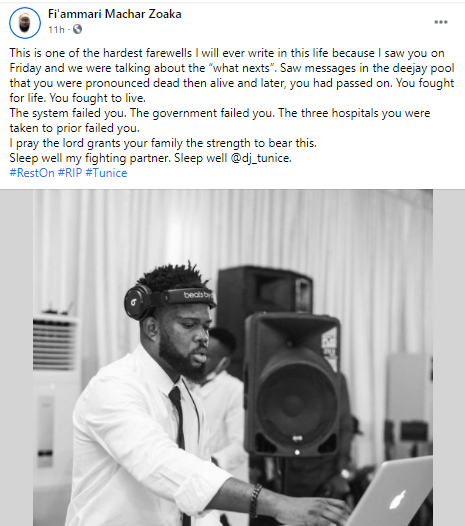This screenshot has height=526, width=465.
Task: Click the DJ's black tie in photo
Action: 178,436
